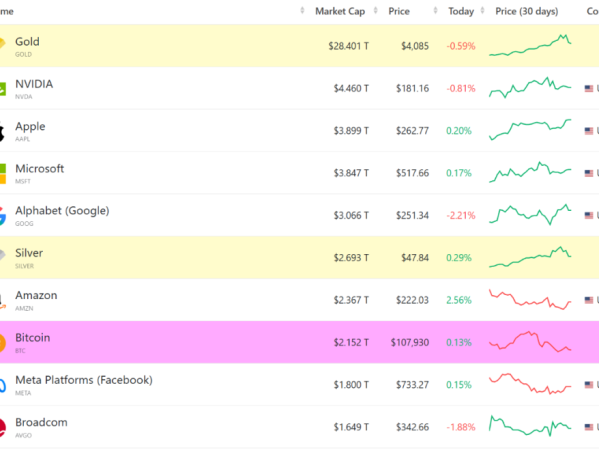The image size is (599, 450).
Task: Click Bitcoin market cap $2.152 T
Action: (x=351, y=343)
